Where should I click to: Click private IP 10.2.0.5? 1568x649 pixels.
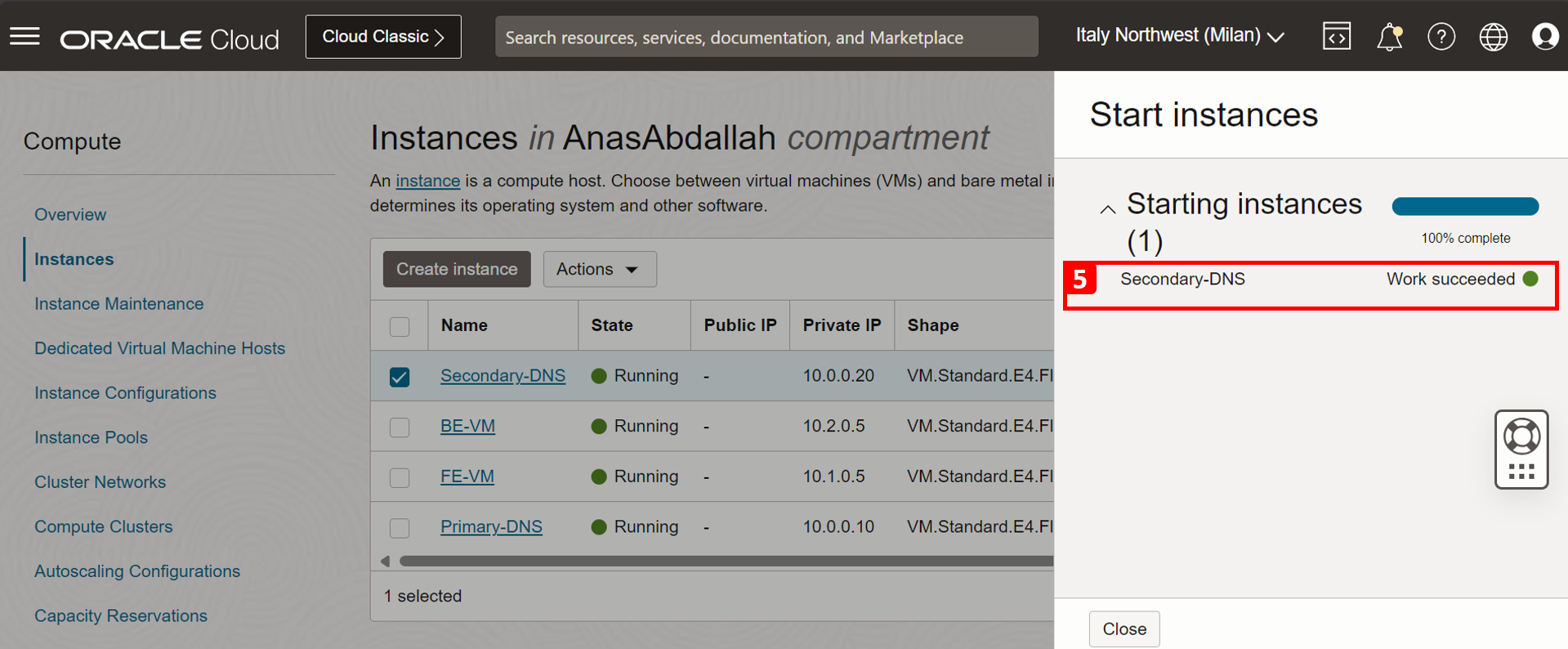[x=833, y=426]
